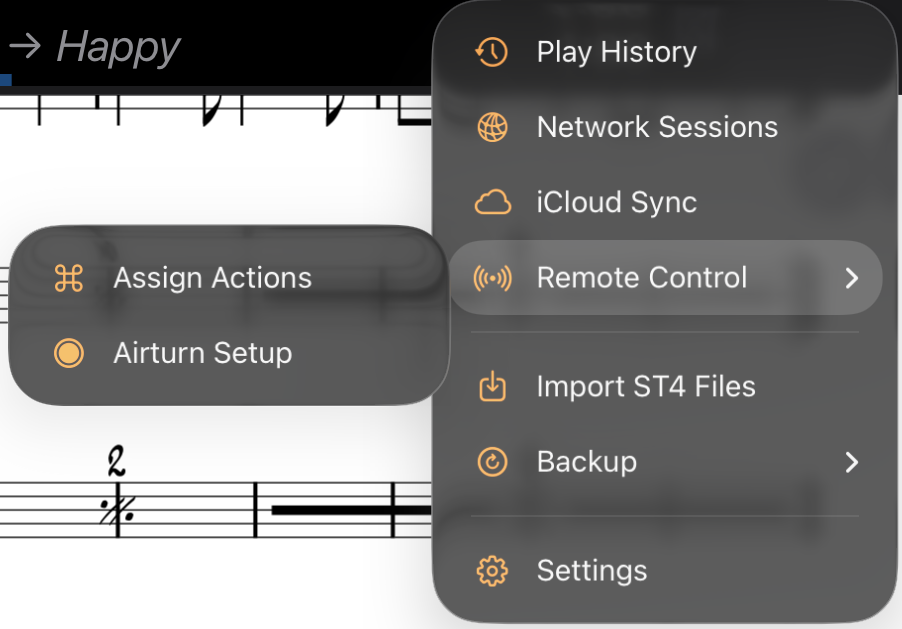Click the circle icon beside Airturn Setup
The width and height of the screenshot is (902, 629).
click(68, 353)
